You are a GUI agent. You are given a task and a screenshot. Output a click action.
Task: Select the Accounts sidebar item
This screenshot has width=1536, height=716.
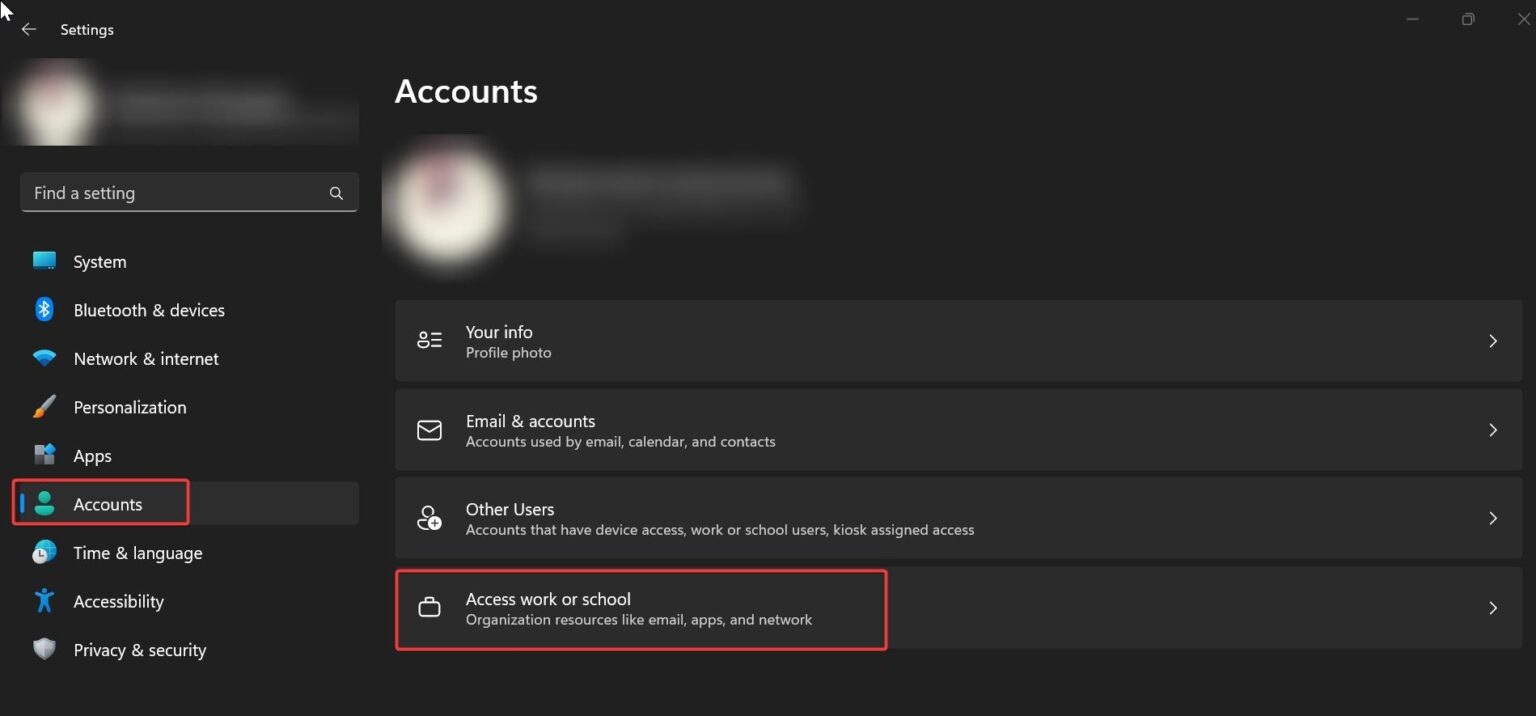tap(107, 504)
